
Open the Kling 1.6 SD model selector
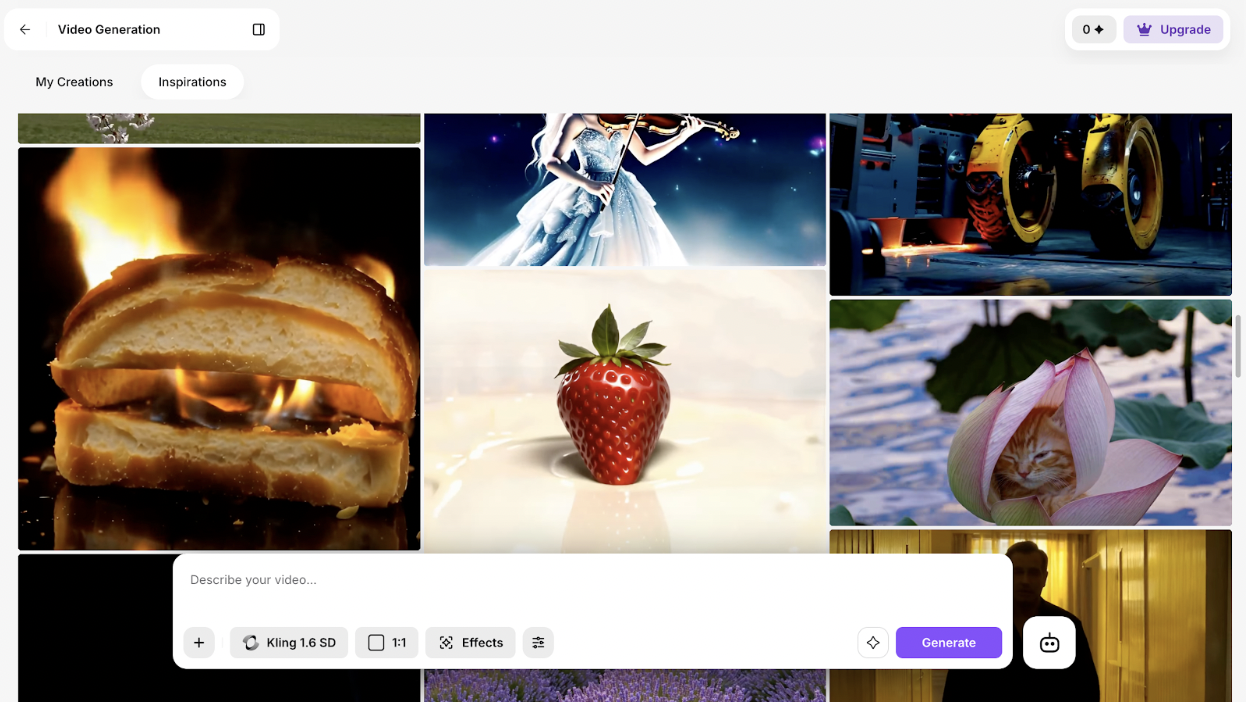[289, 643]
